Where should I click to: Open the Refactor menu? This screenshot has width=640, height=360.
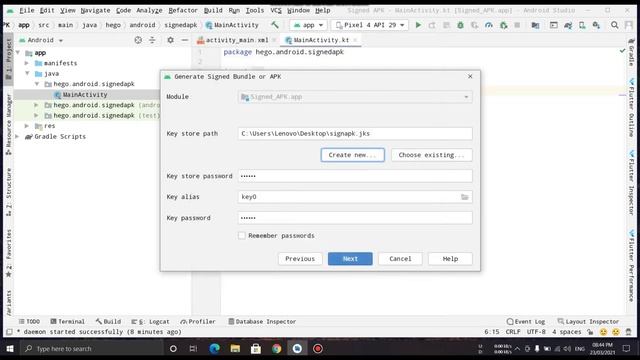(183, 10)
